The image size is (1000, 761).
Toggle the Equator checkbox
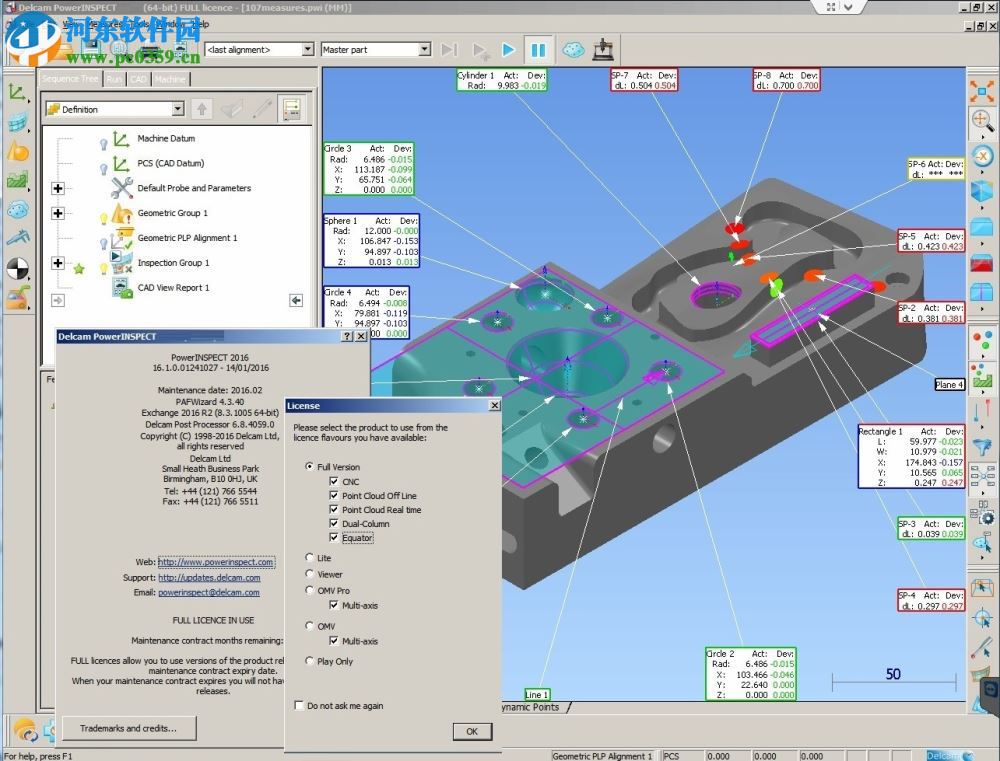point(334,537)
